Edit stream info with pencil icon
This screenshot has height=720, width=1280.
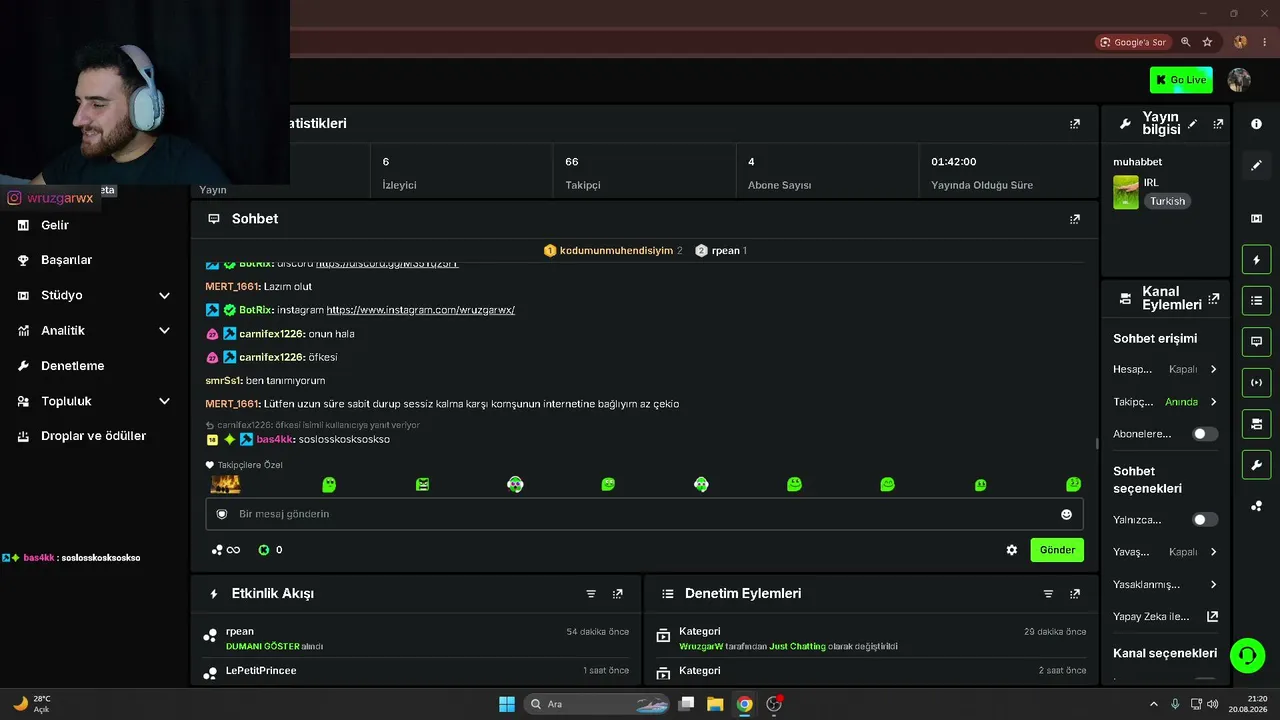pyautogui.click(x=1192, y=124)
